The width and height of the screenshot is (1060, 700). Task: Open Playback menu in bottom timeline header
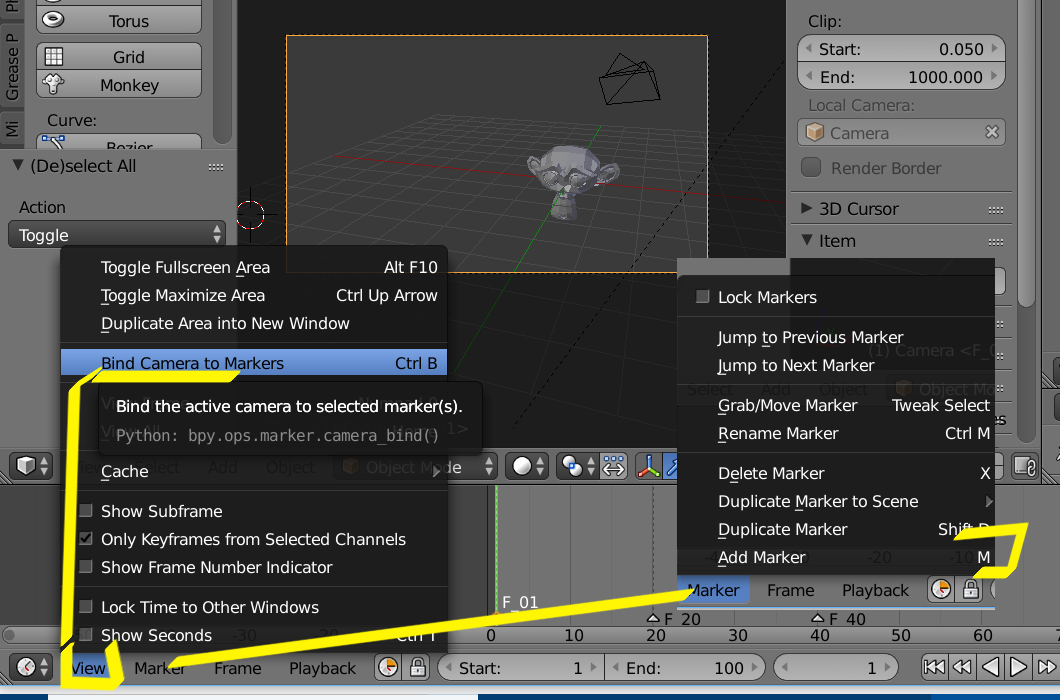coord(322,668)
